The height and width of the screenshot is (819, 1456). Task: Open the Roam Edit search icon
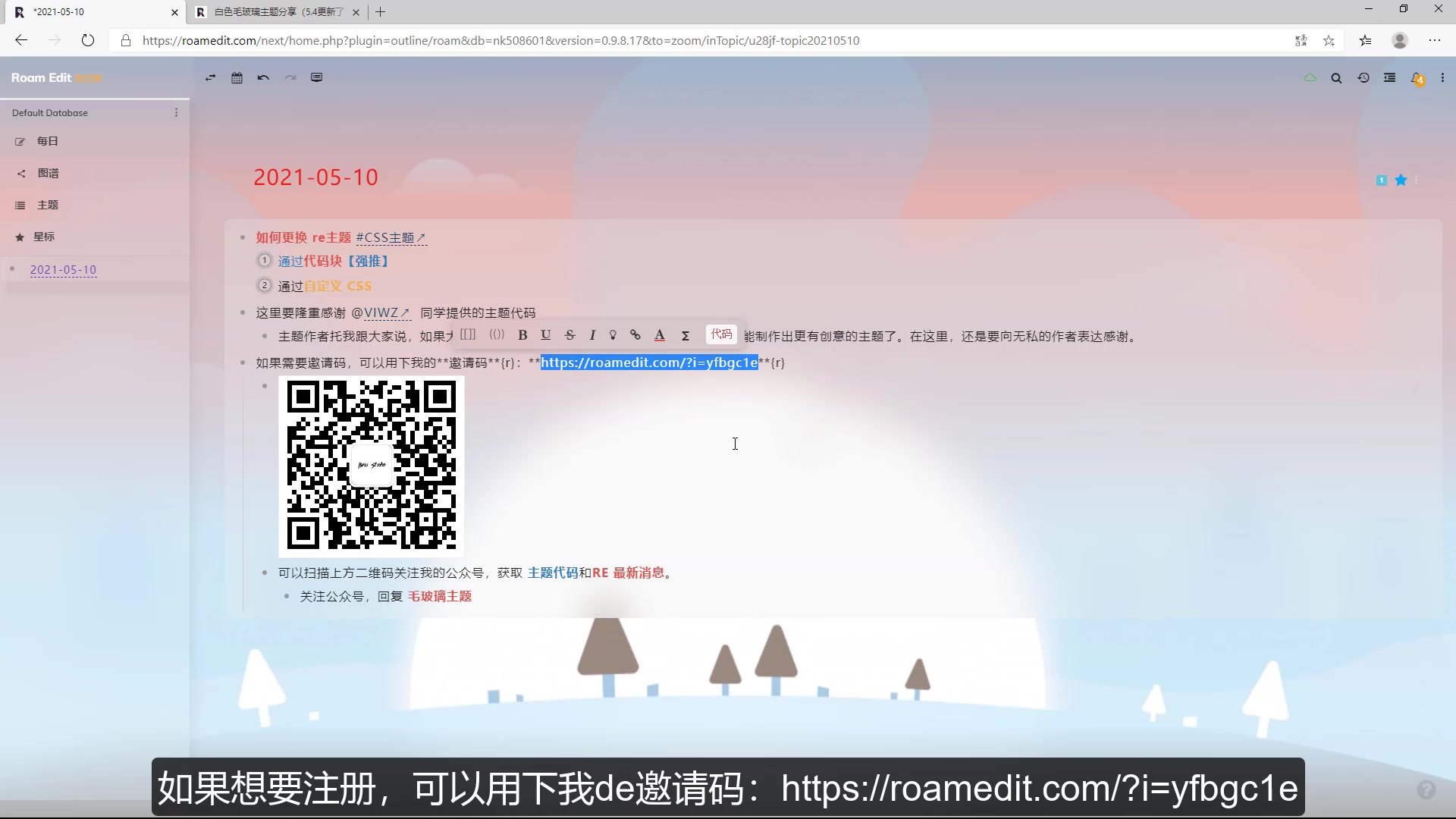1336,78
